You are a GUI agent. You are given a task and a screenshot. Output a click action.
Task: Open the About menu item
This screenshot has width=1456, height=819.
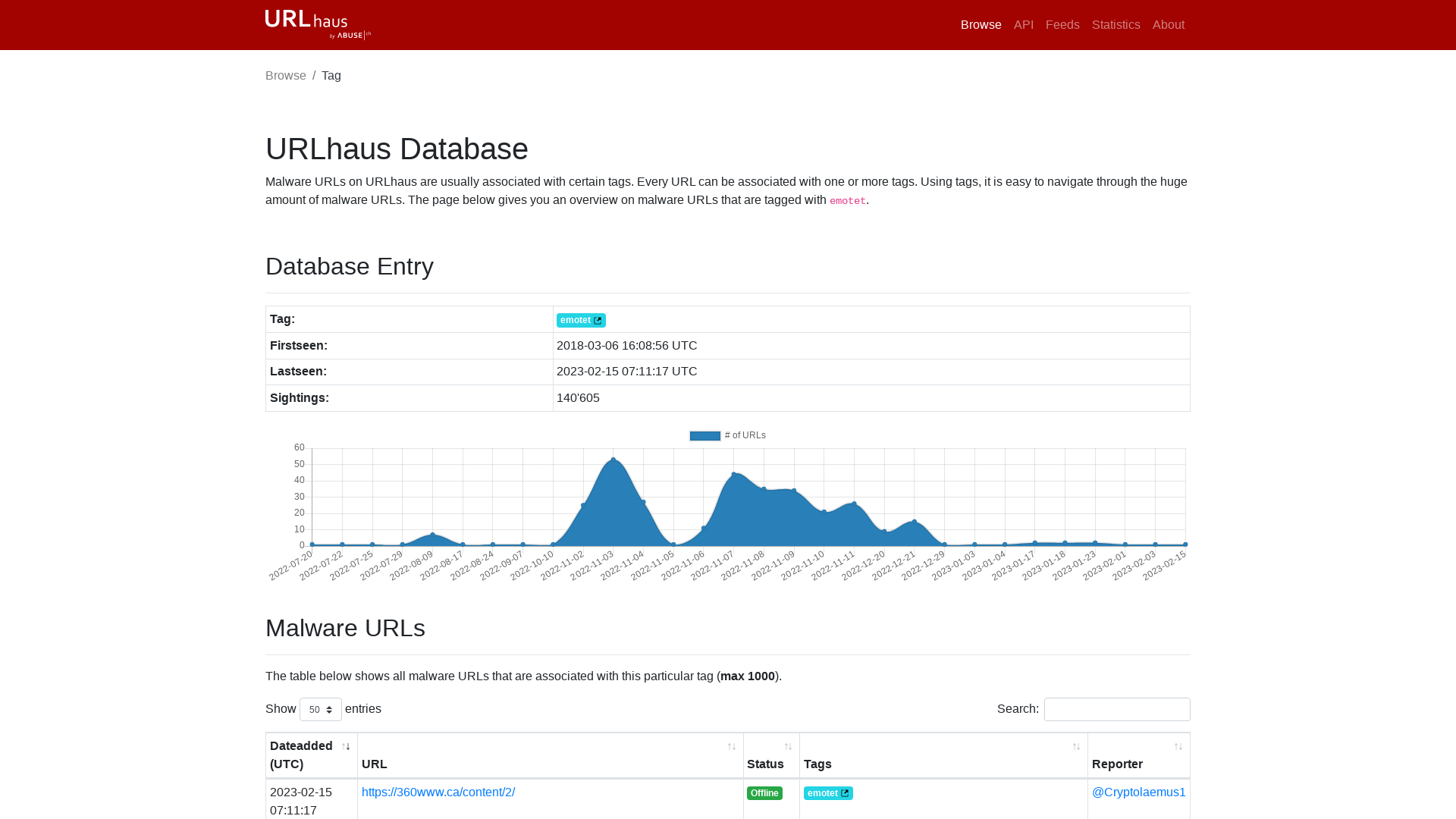1168,25
